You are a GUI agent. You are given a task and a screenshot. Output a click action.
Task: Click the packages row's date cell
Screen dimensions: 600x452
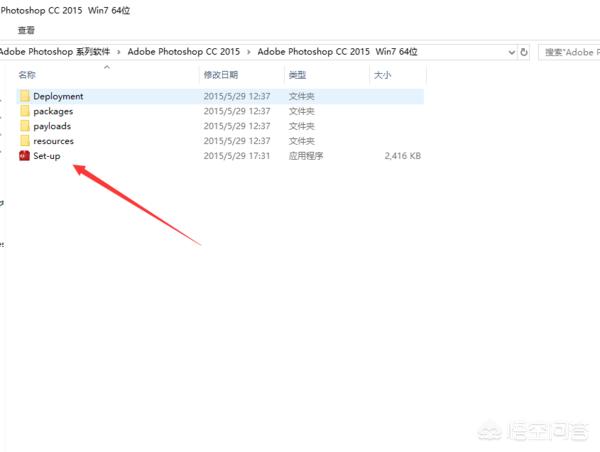tap(237, 111)
